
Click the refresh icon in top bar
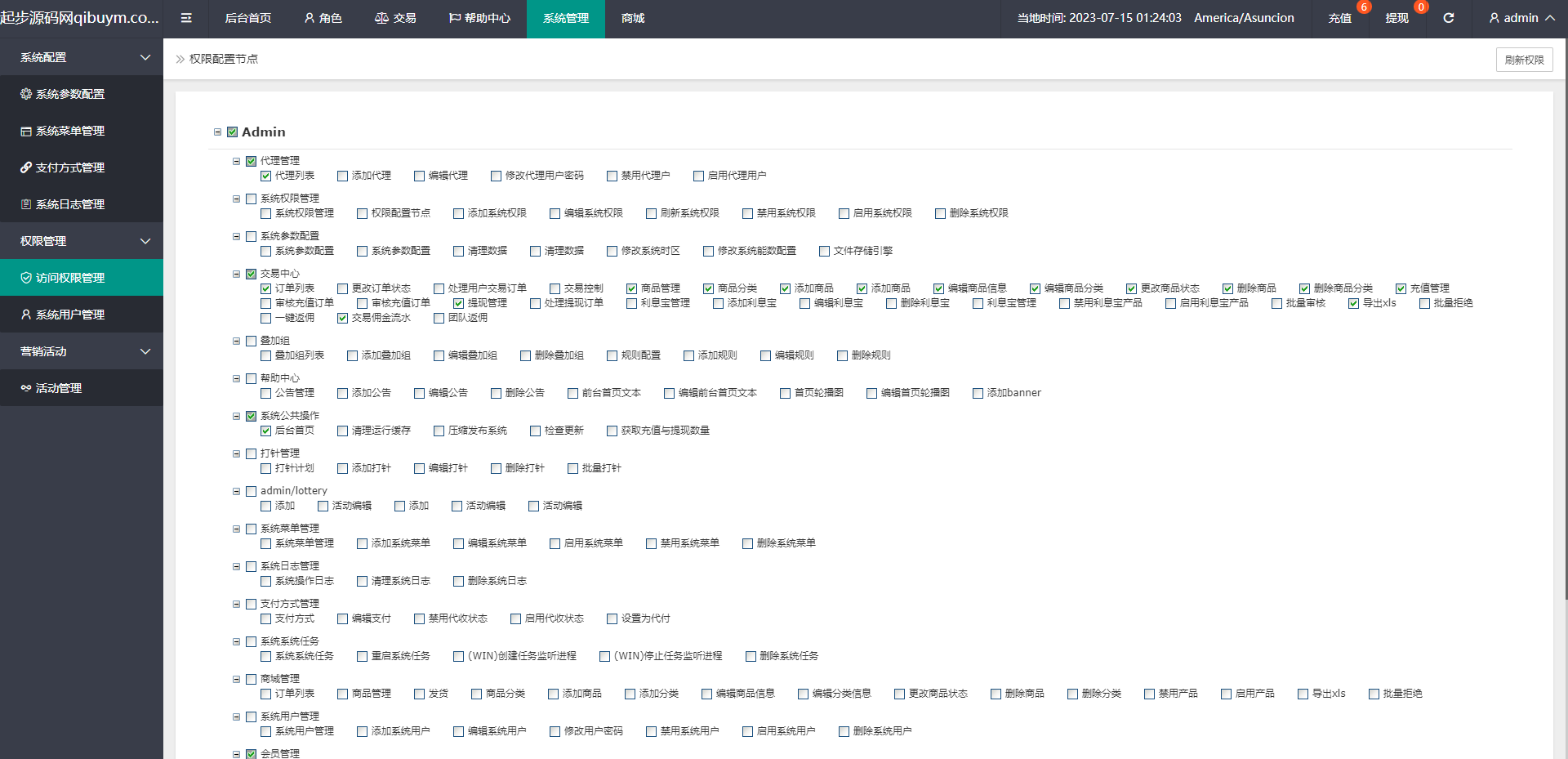pos(1448,18)
